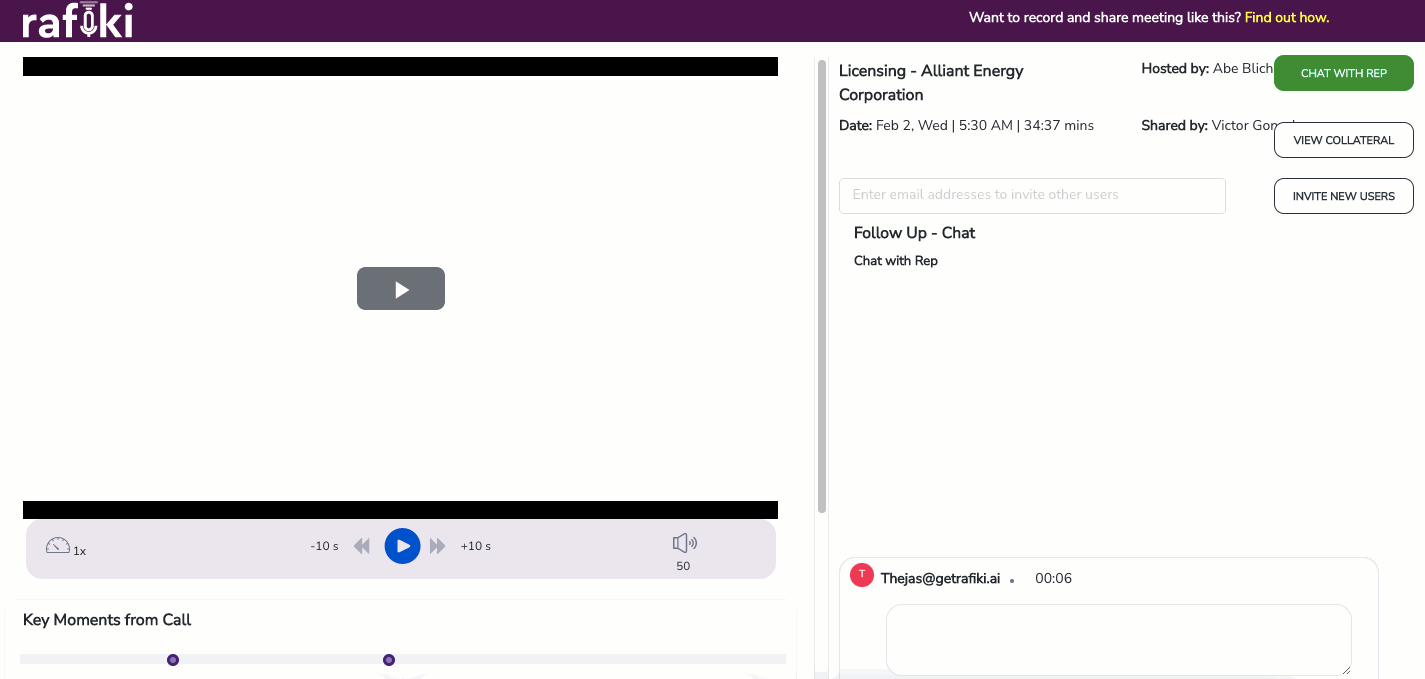Click the key moments timeline track
This screenshot has height=679, width=1425.
[403, 659]
